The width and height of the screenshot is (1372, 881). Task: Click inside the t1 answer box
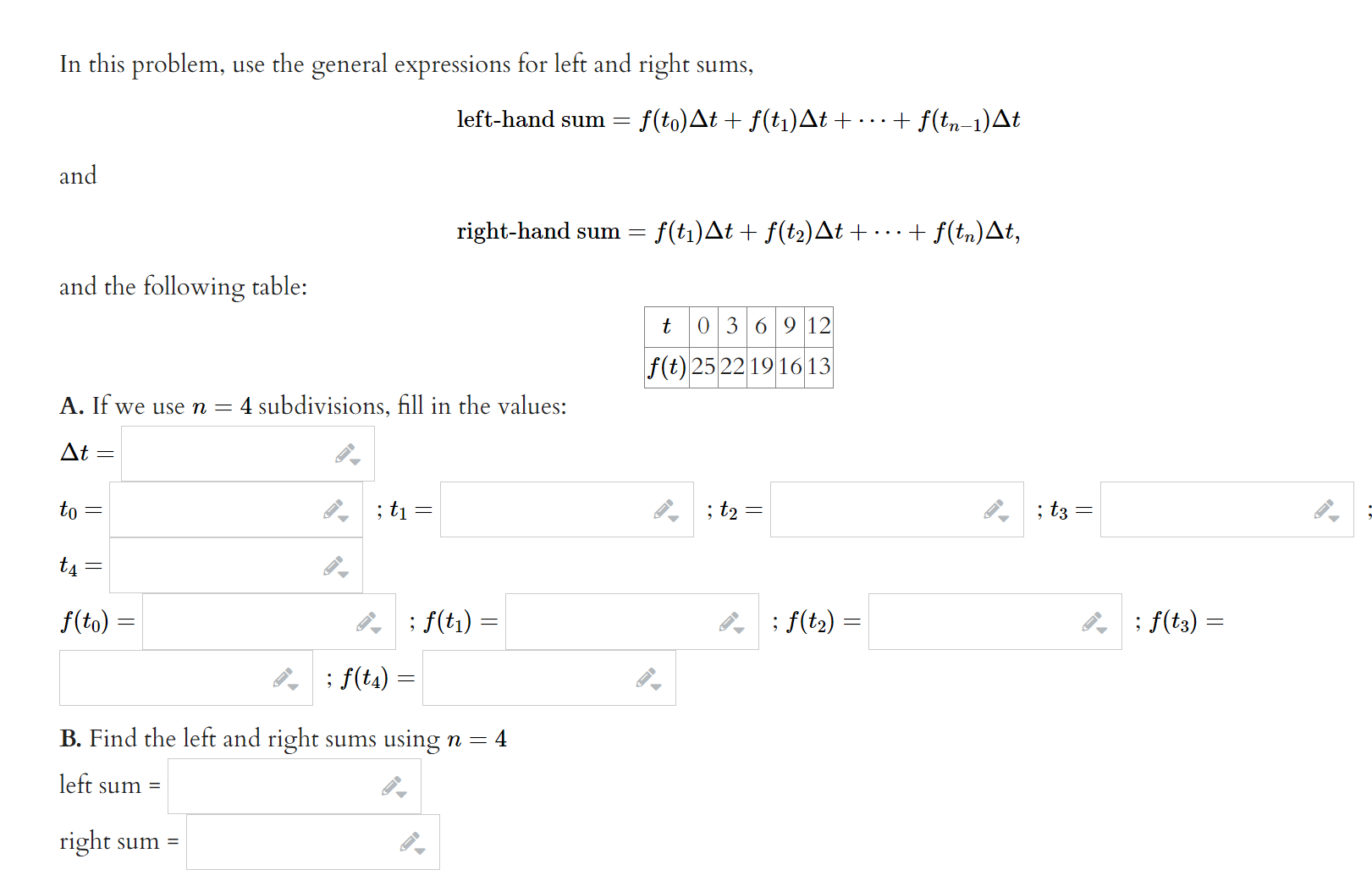[550, 510]
